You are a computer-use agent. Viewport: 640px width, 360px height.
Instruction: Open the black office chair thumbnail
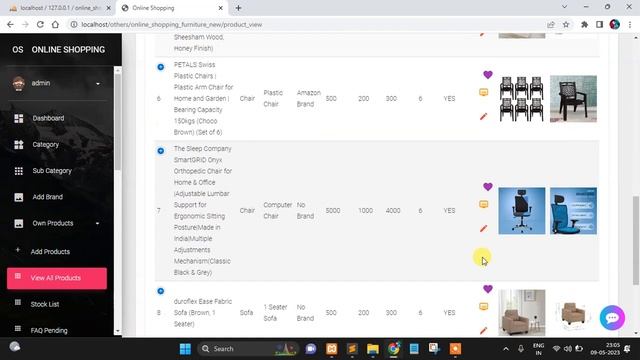point(522,211)
